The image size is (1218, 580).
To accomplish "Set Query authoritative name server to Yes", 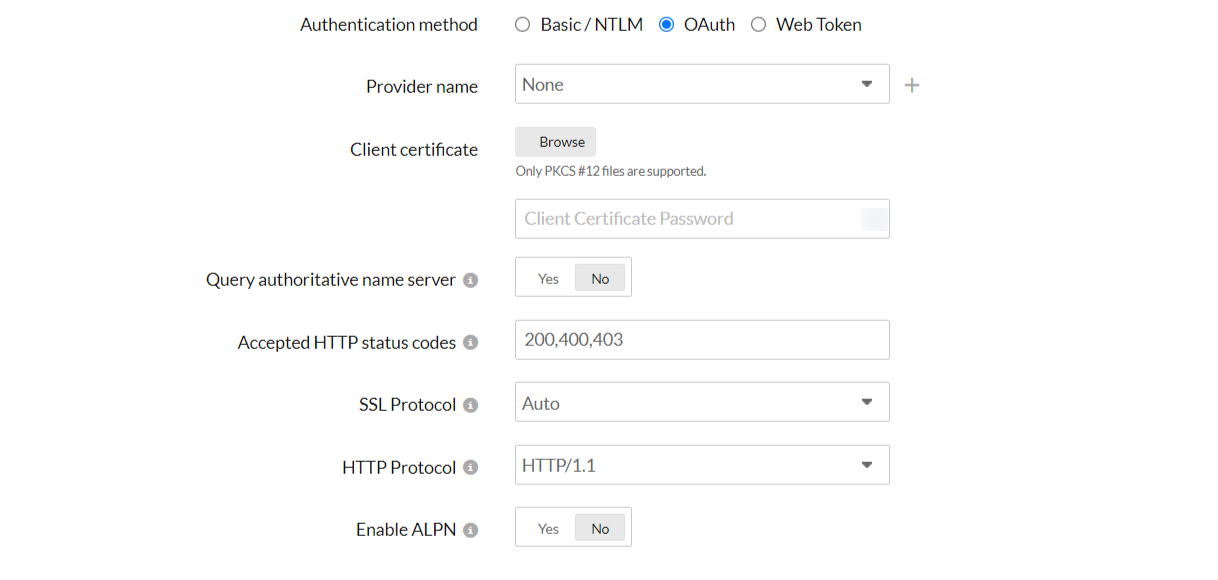I will pos(548,279).
